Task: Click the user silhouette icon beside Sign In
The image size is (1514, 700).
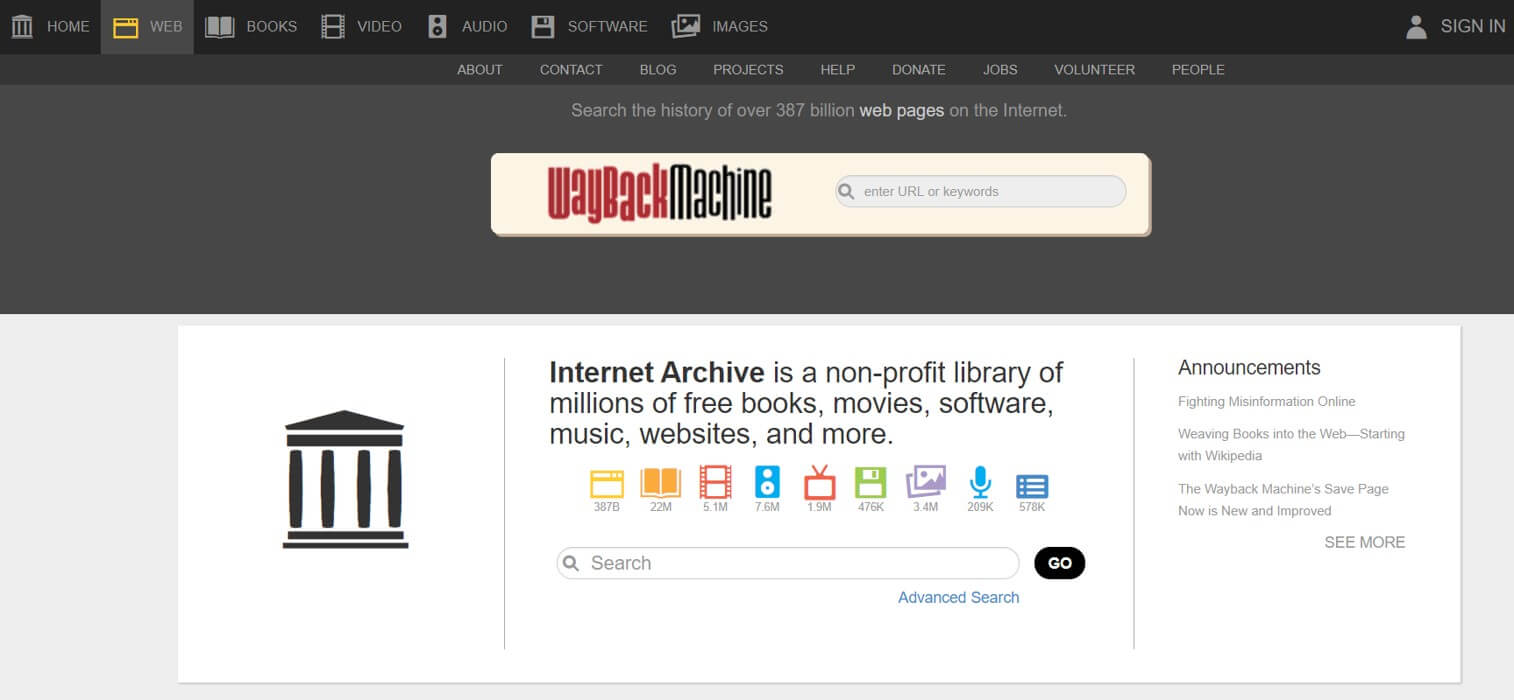Action: 1416,27
